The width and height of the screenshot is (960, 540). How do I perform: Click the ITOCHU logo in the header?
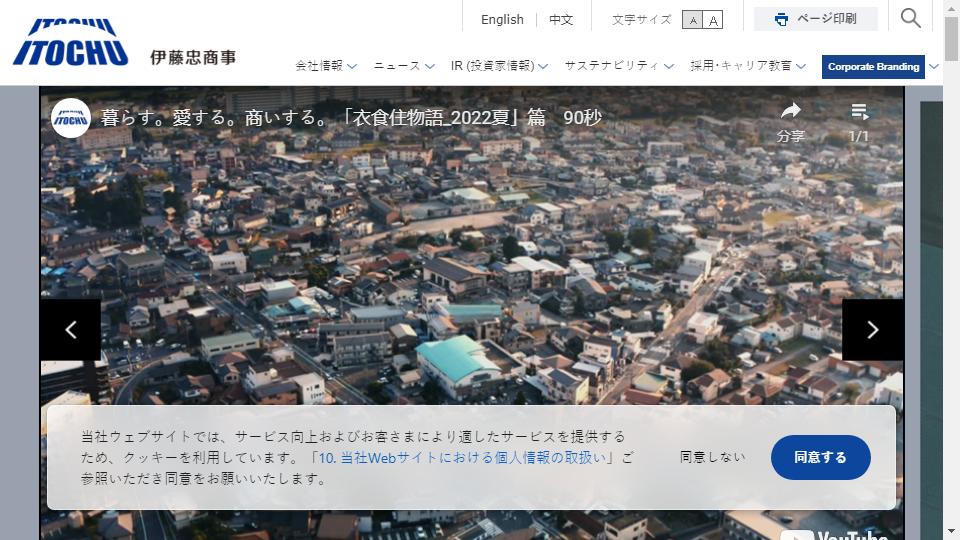click(70, 42)
